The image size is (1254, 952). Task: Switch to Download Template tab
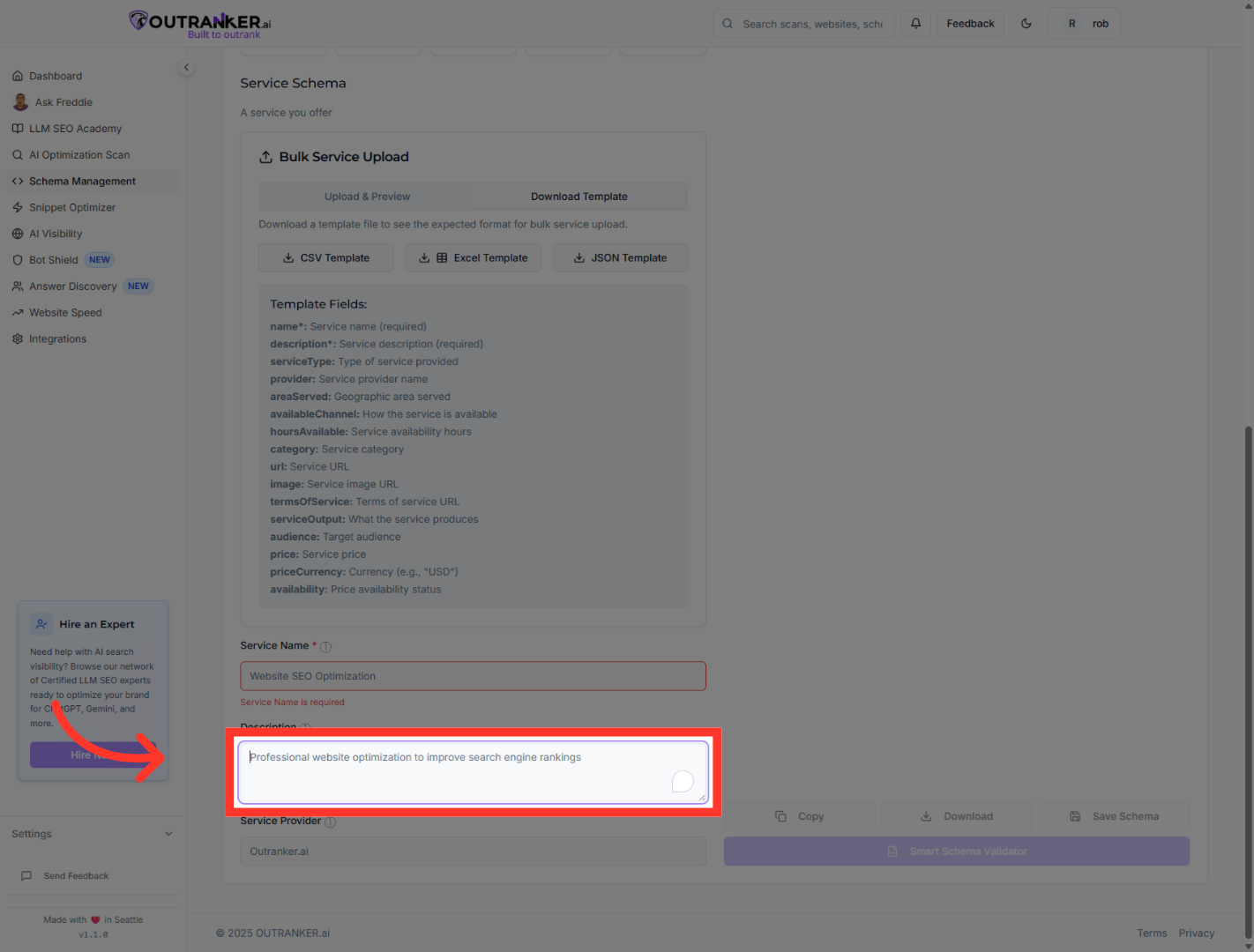coord(579,197)
